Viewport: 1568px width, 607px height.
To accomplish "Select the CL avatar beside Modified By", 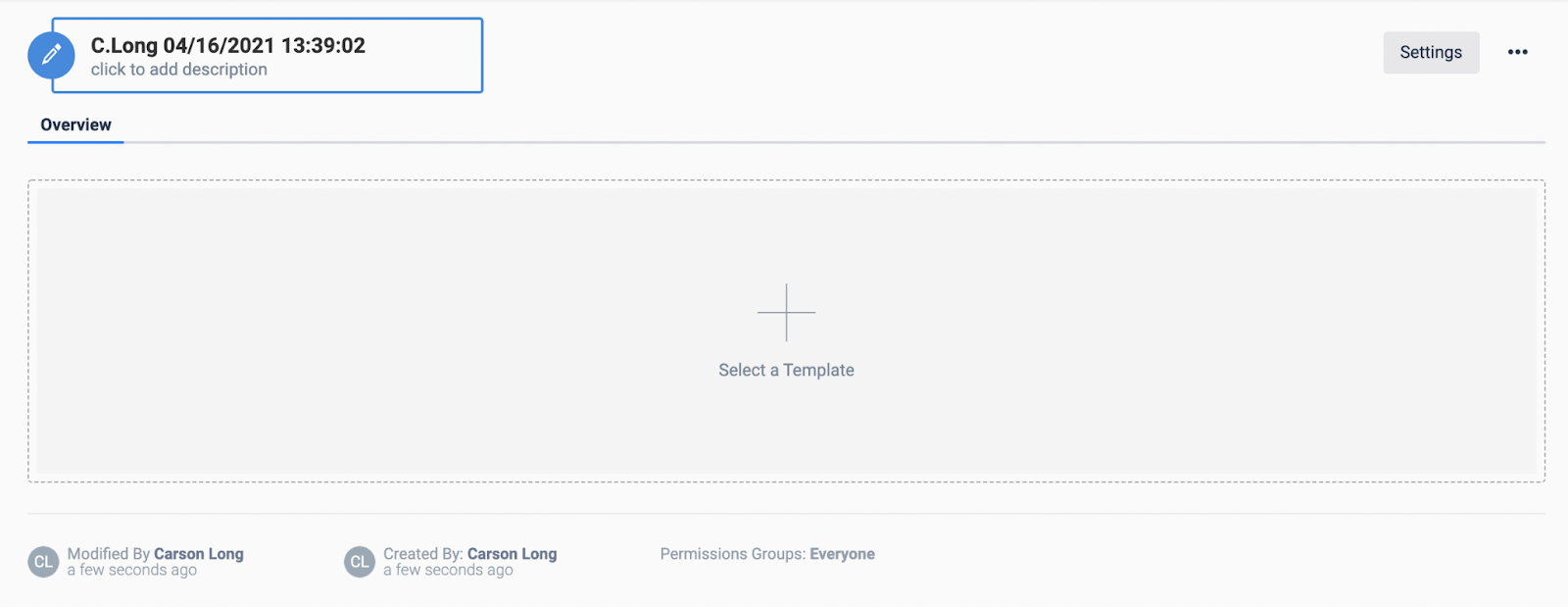I will click(x=43, y=562).
